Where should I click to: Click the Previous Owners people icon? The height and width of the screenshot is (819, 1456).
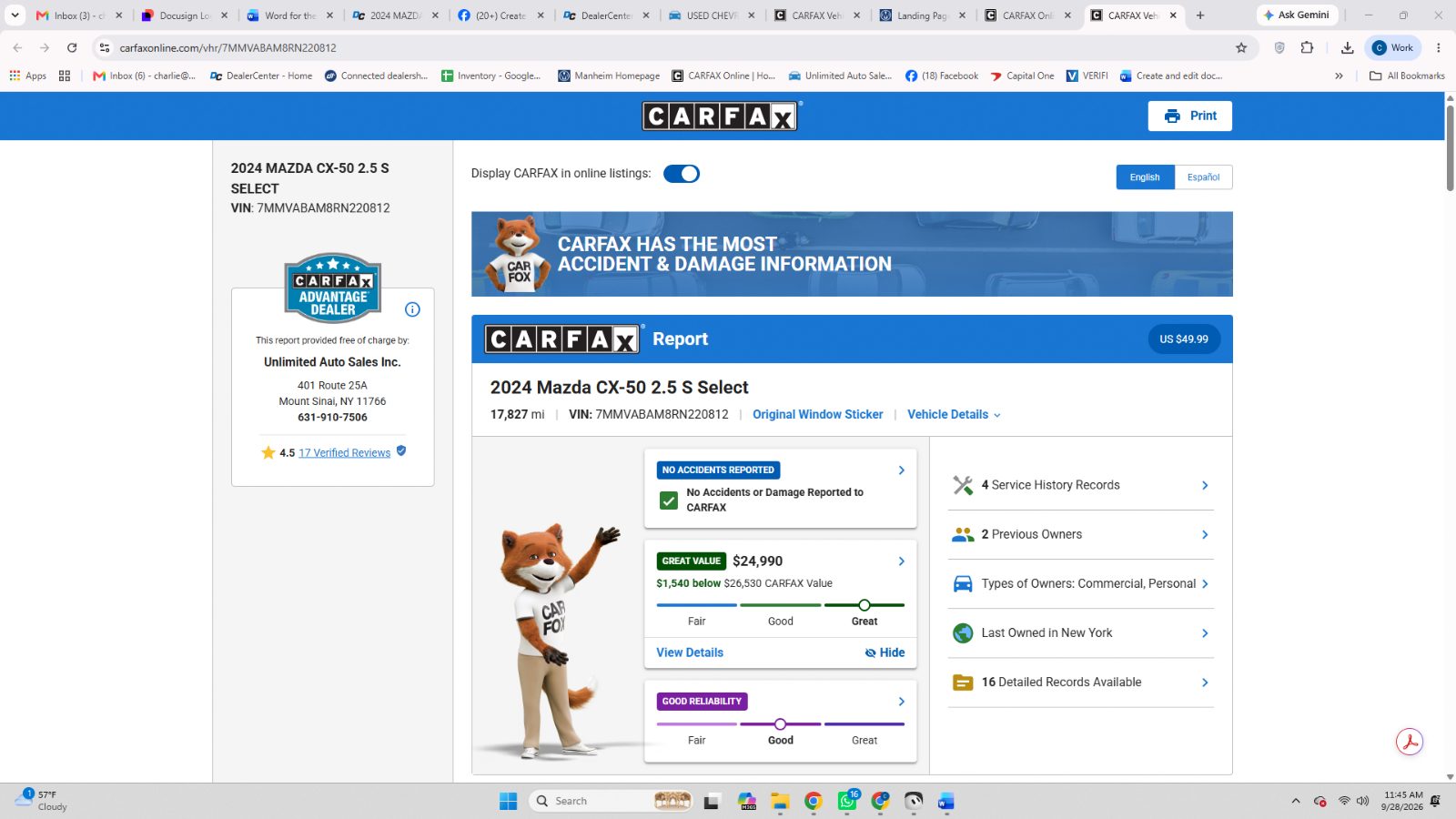point(963,535)
